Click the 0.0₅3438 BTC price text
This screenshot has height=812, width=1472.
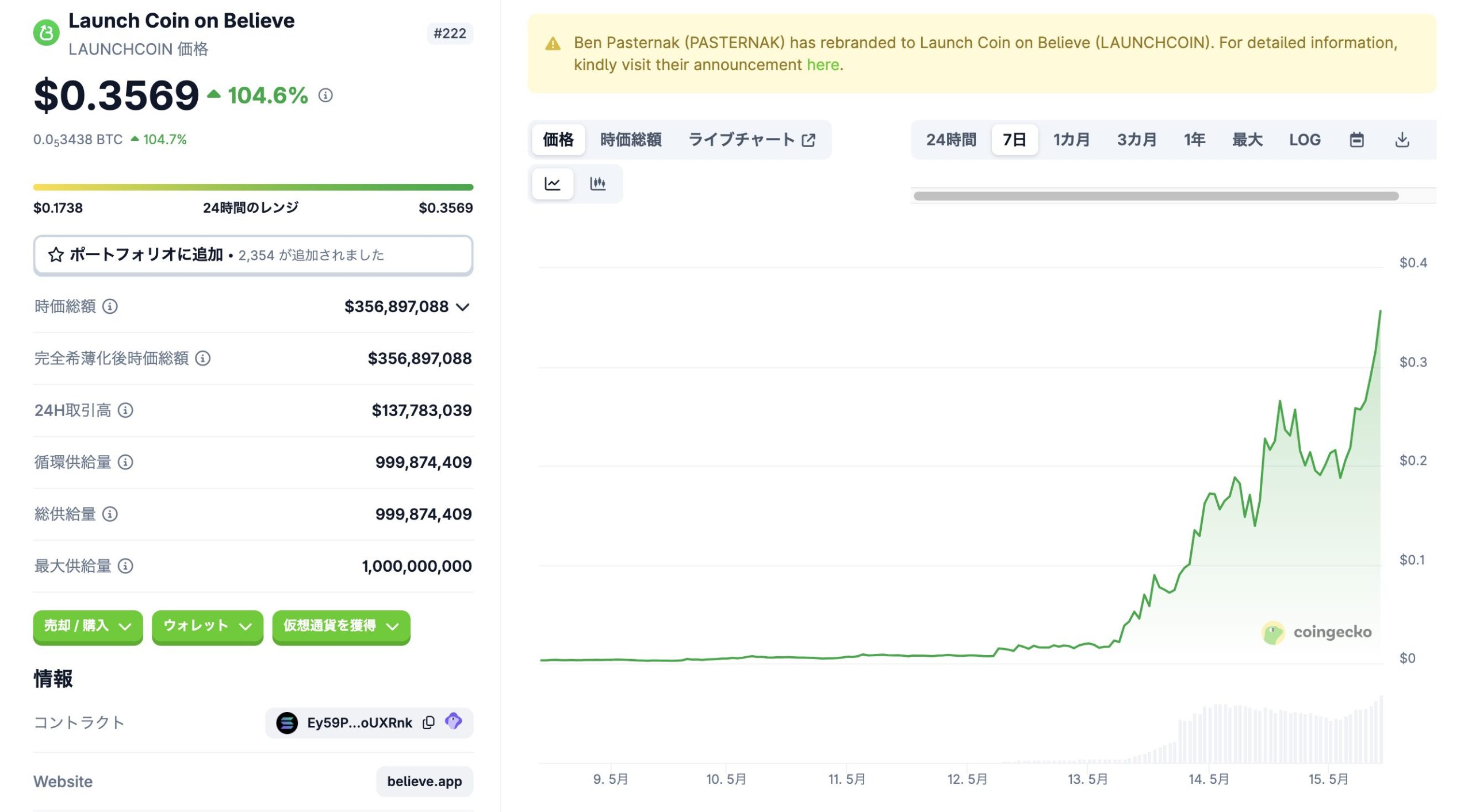(x=78, y=140)
